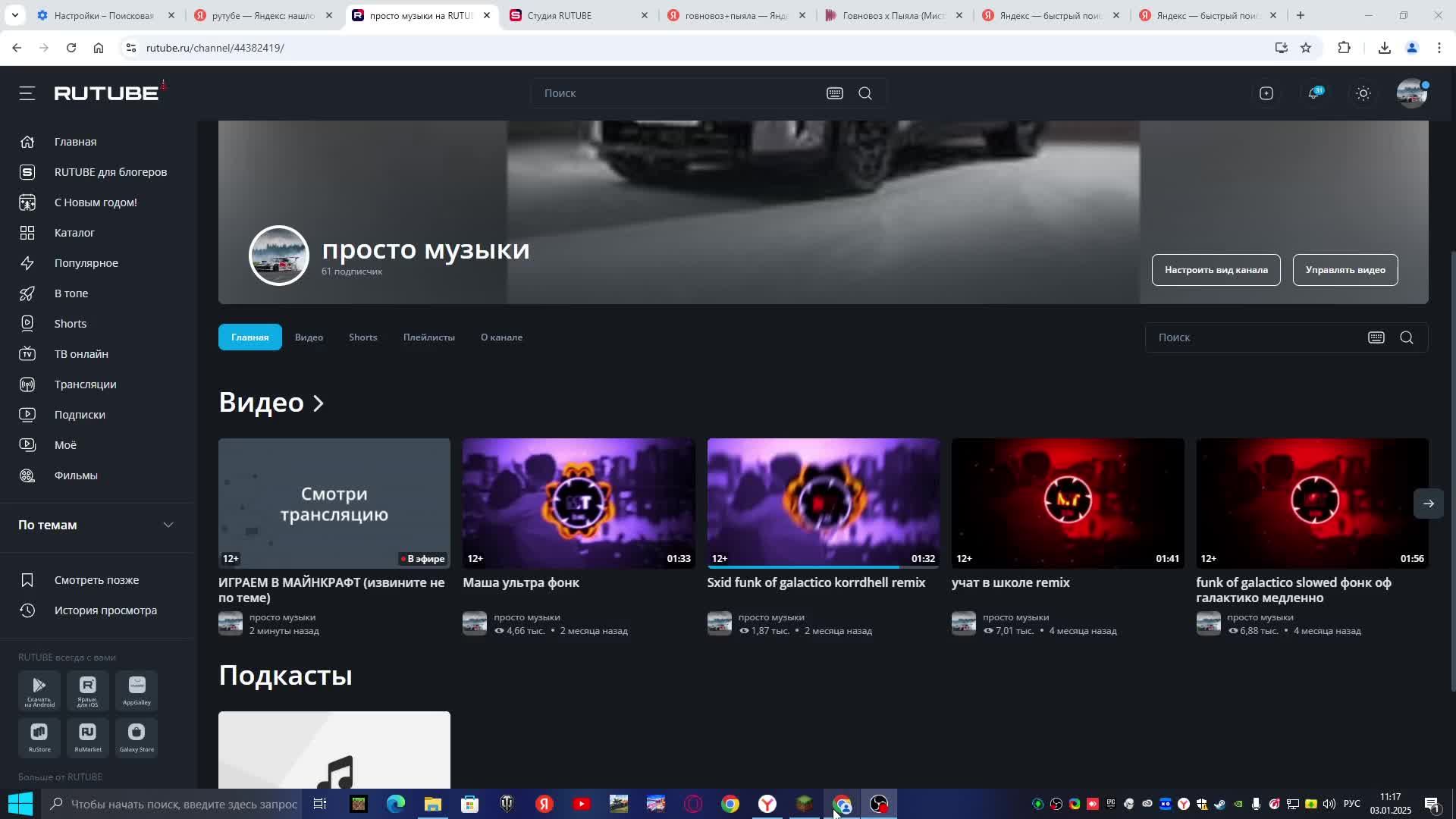The height and width of the screenshot is (819, 1456).
Task: Open the Смотри трансляцию live thumbnail
Action: [334, 504]
